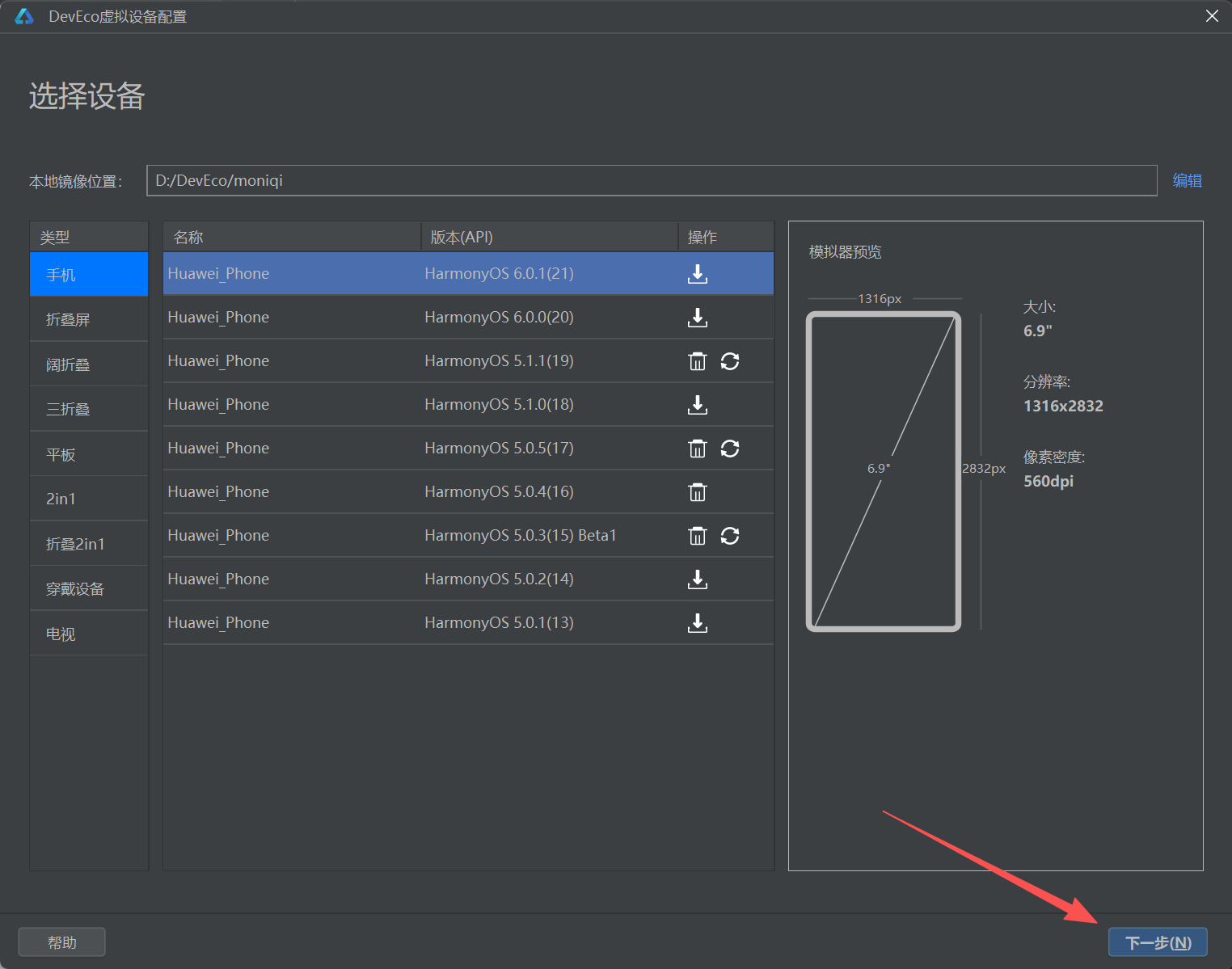Viewport: 1232px width, 969px height.
Task: Click pixel density value 560dpi
Action: [x=1048, y=481]
